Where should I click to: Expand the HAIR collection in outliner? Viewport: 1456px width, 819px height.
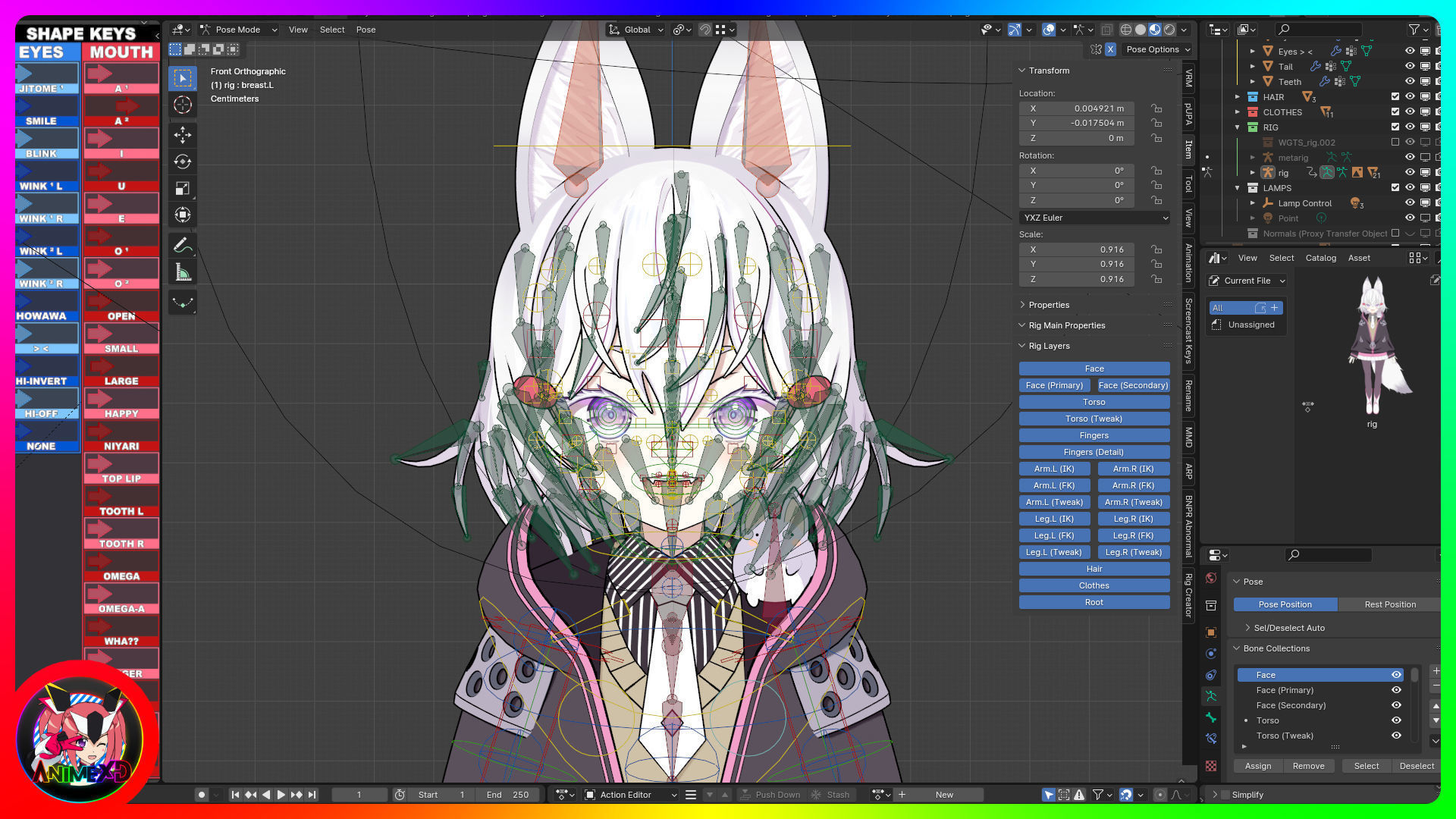[1238, 97]
